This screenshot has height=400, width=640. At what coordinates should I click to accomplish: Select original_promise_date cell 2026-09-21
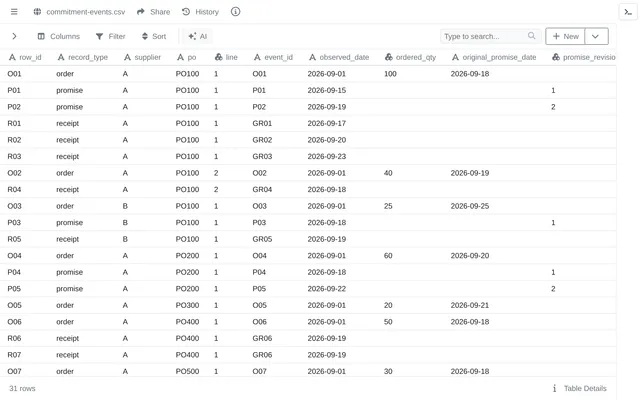pyautogui.click(x=470, y=305)
